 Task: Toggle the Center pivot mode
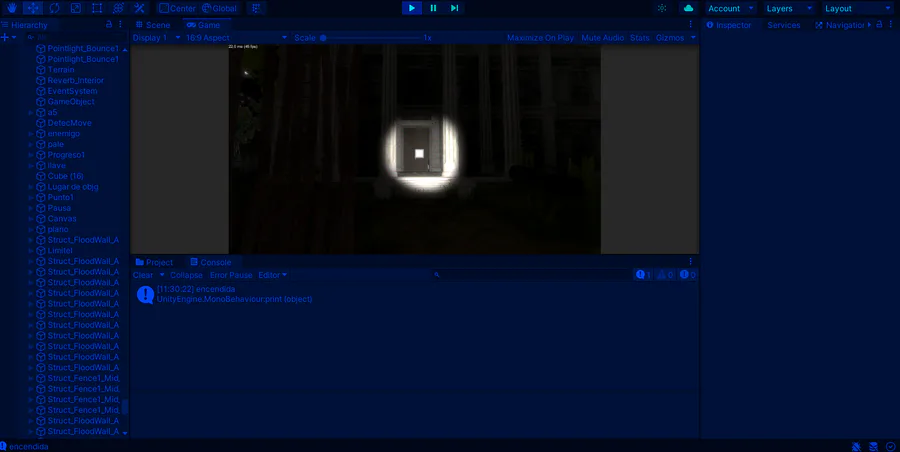point(177,8)
